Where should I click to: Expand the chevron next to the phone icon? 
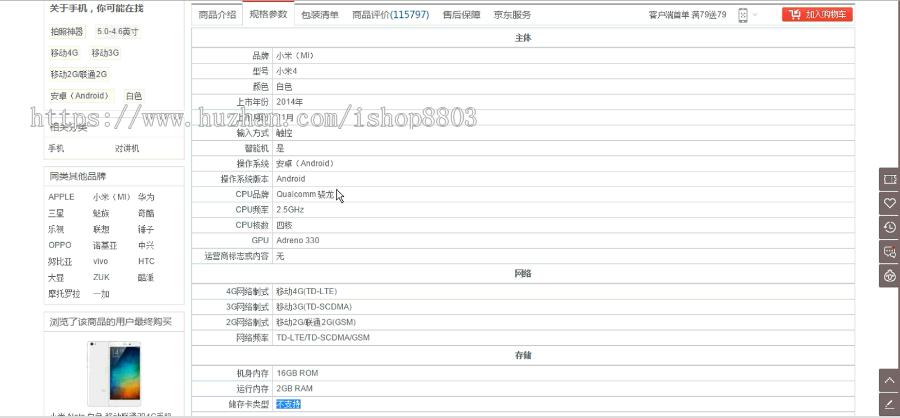tap(755, 15)
